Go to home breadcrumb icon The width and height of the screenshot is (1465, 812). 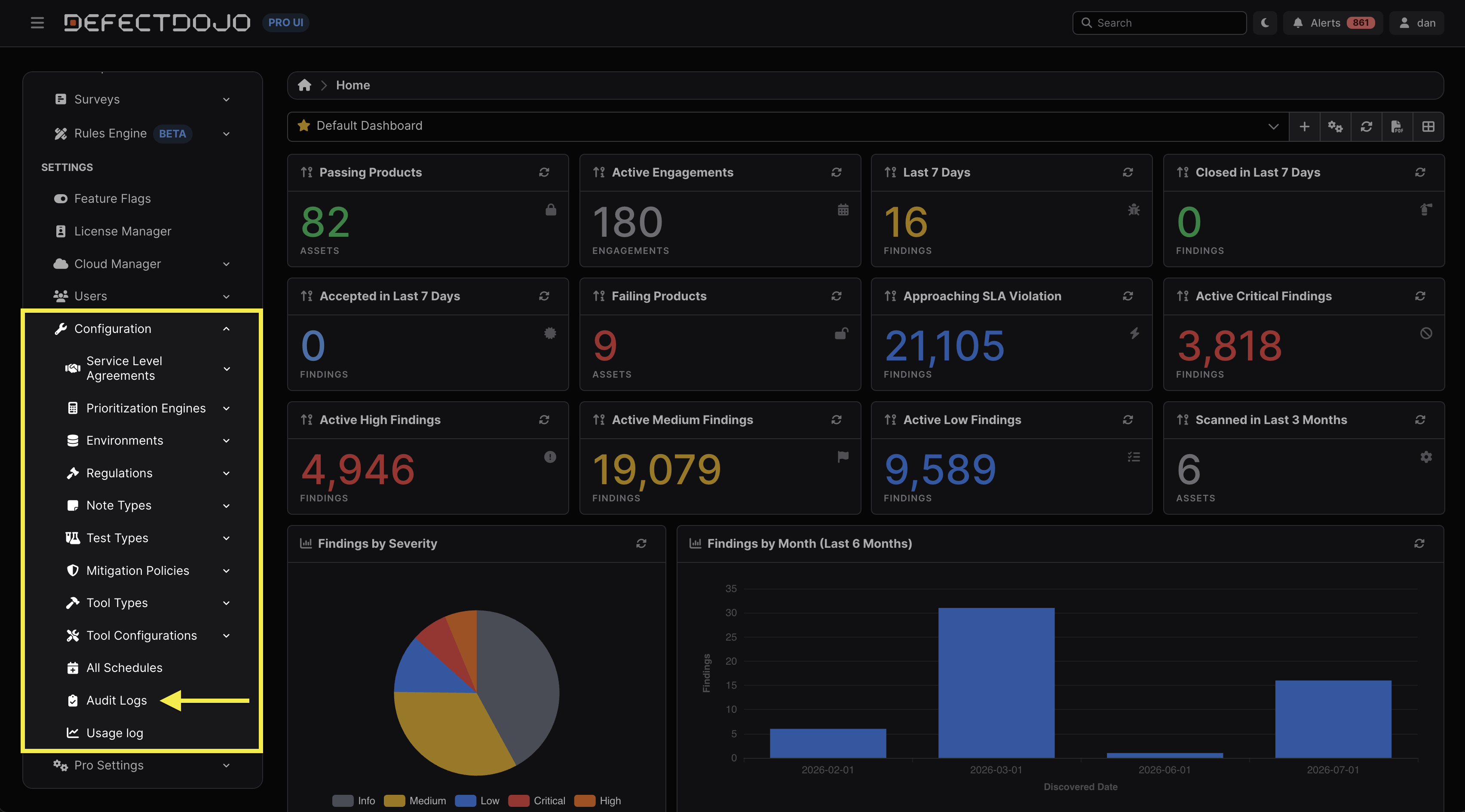point(305,85)
